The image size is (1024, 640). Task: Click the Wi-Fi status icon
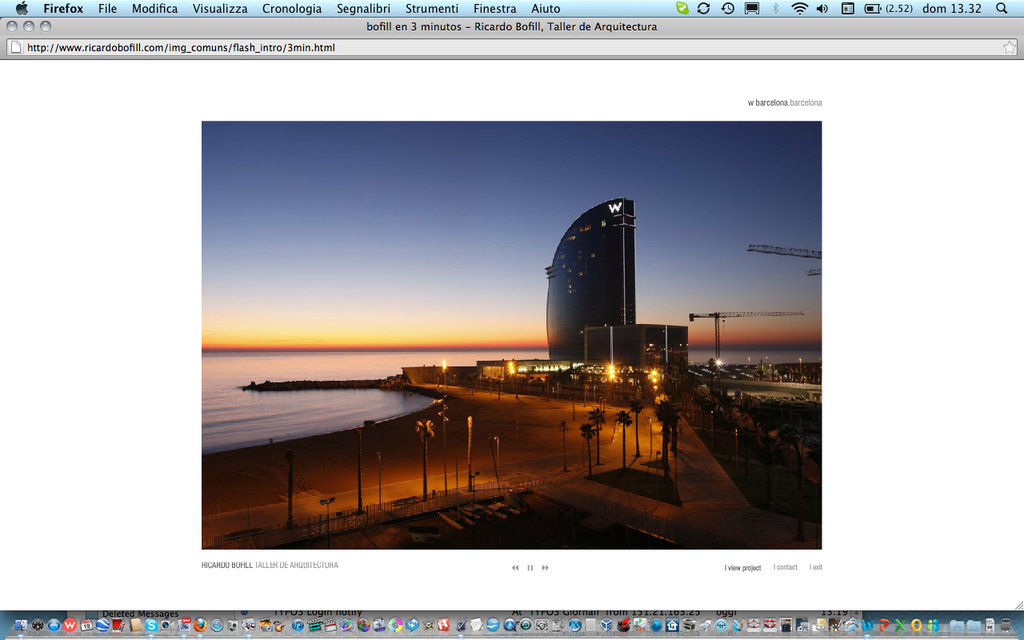(799, 9)
